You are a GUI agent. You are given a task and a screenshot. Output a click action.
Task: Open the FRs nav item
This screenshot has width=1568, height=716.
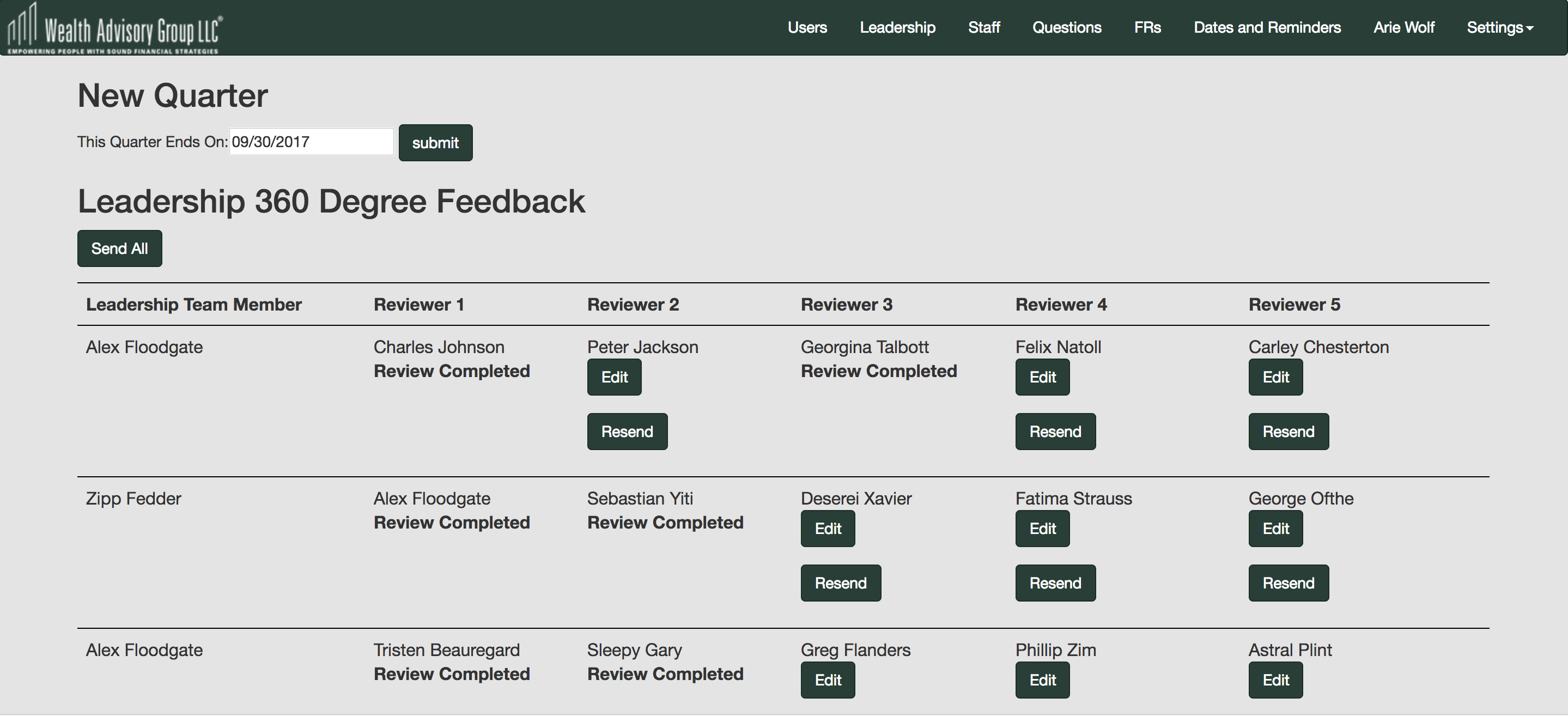tap(1147, 27)
